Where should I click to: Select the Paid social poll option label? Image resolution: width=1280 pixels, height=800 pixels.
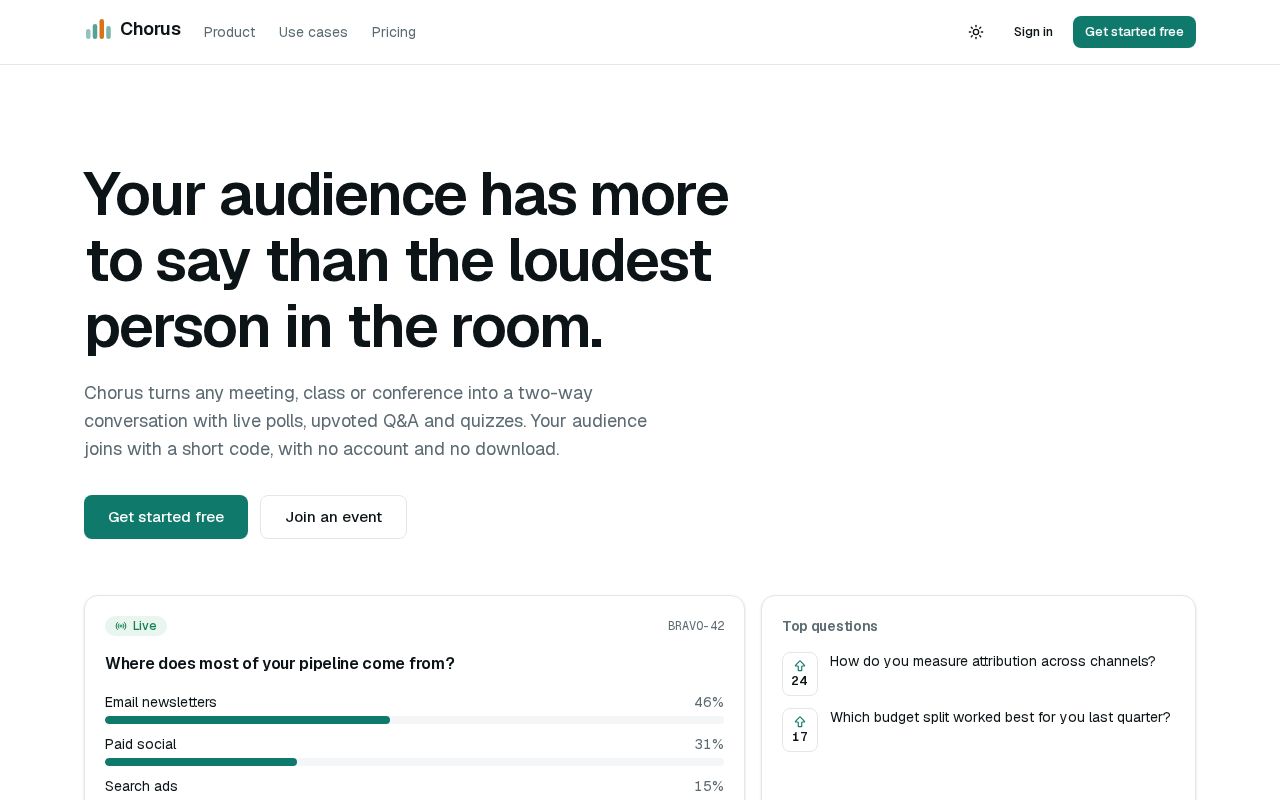141,744
